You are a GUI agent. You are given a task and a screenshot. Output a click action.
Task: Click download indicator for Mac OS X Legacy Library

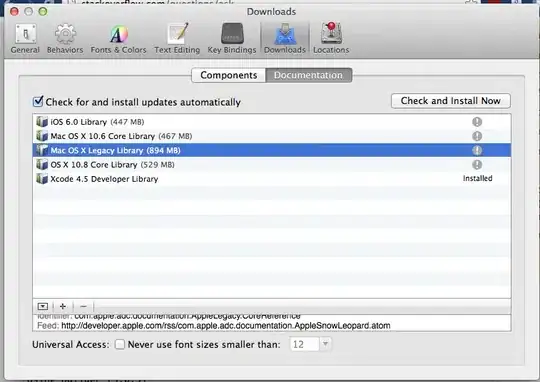tap(477, 150)
